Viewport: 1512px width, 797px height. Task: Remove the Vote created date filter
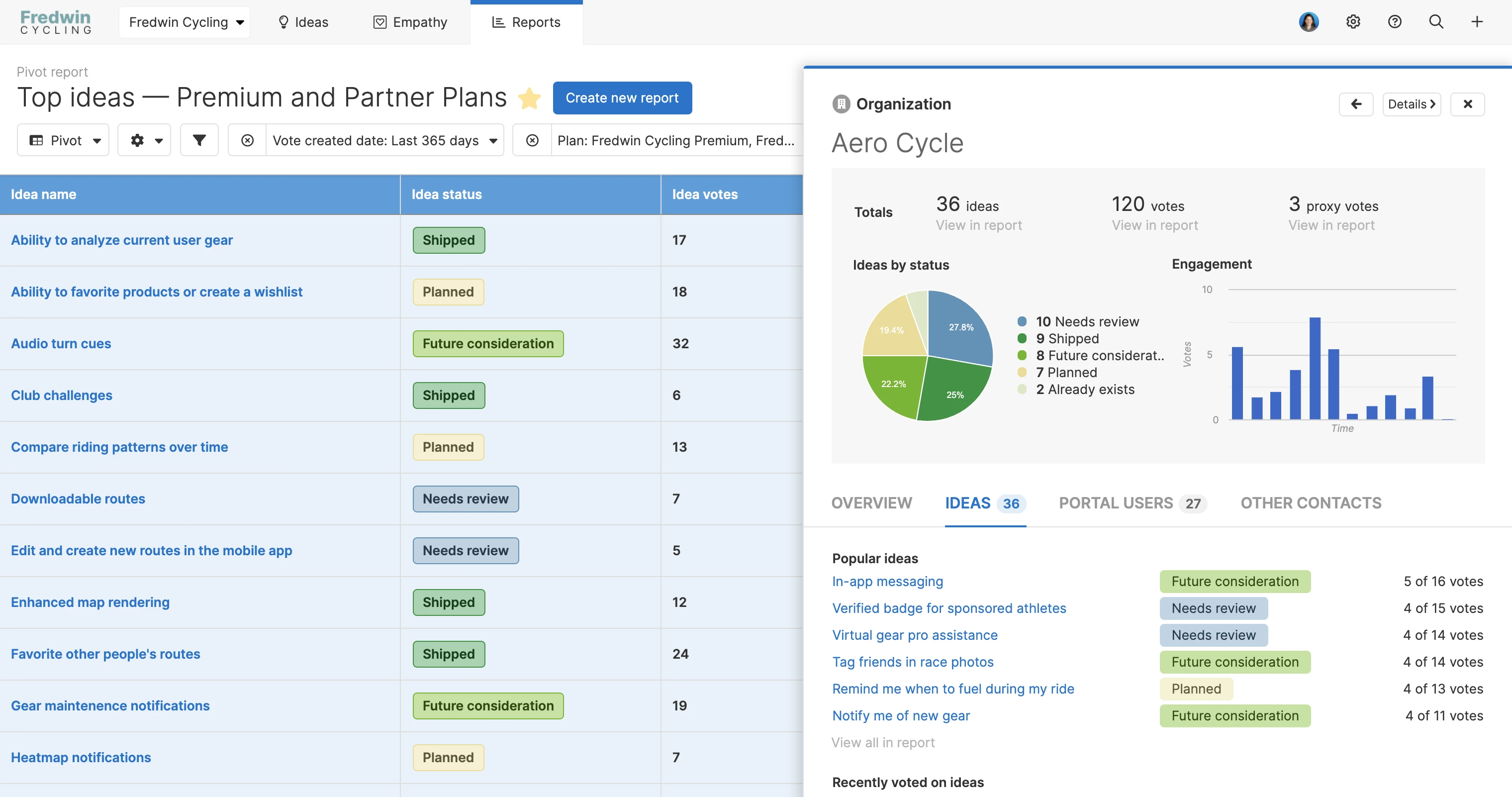coord(247,140)
